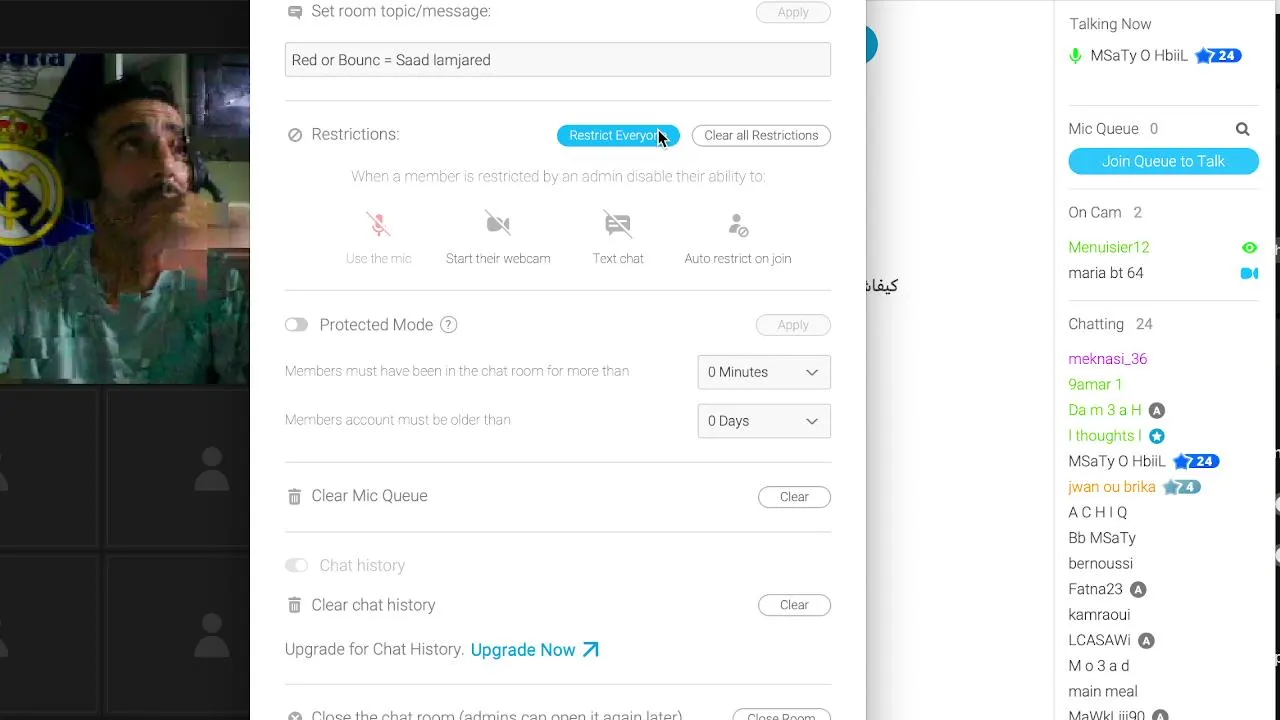Click the camera icon beside maria bt 64
Viewport: 1280px width, 720px height.
pyautogui.click(x=1249, y=273)
